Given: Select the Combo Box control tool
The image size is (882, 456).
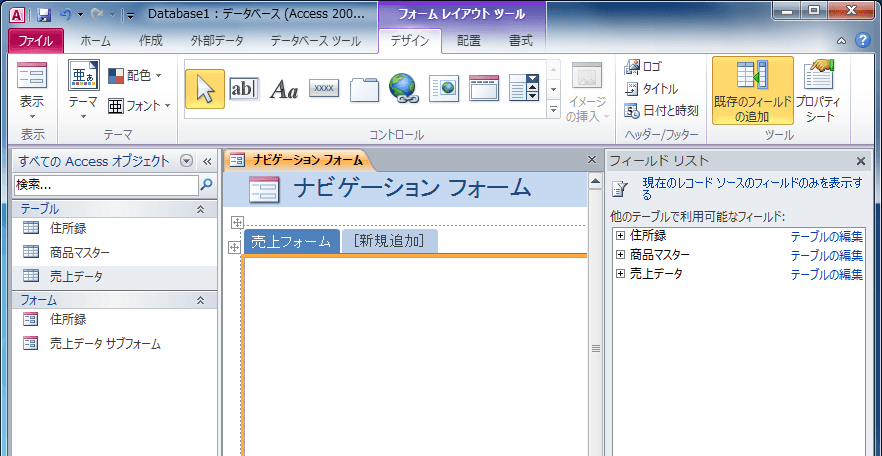Looking at the screenshot, I should (524, 88).
